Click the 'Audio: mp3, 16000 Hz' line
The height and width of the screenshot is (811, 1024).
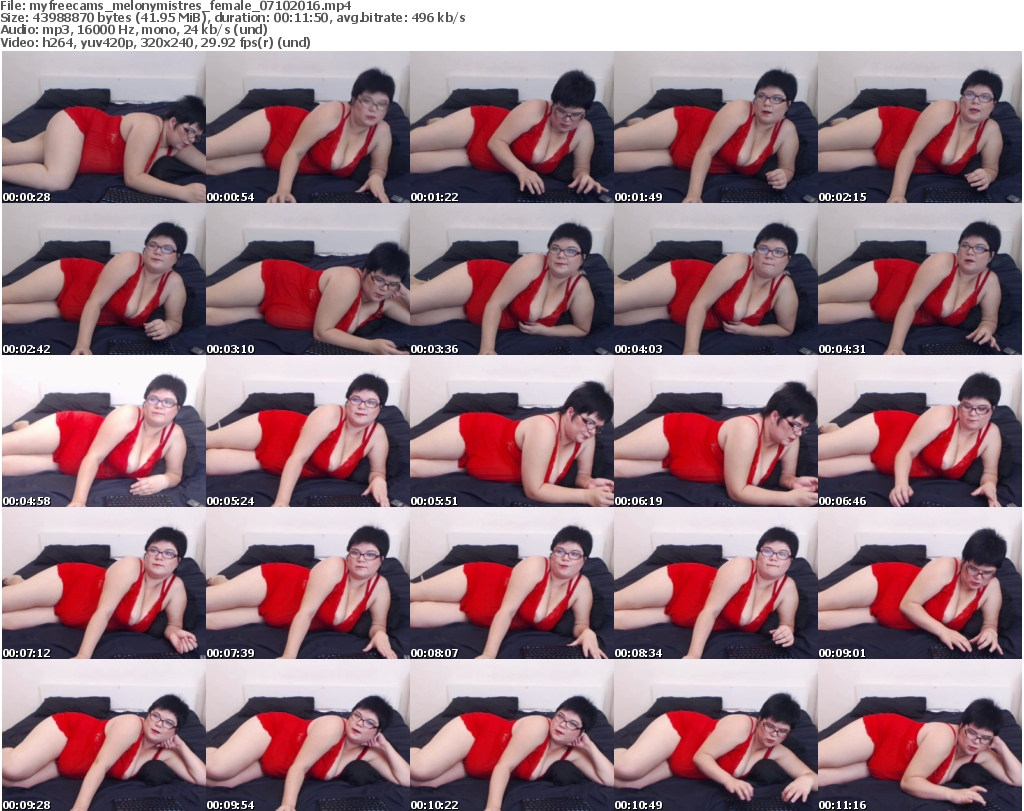[x=134, y=30]
